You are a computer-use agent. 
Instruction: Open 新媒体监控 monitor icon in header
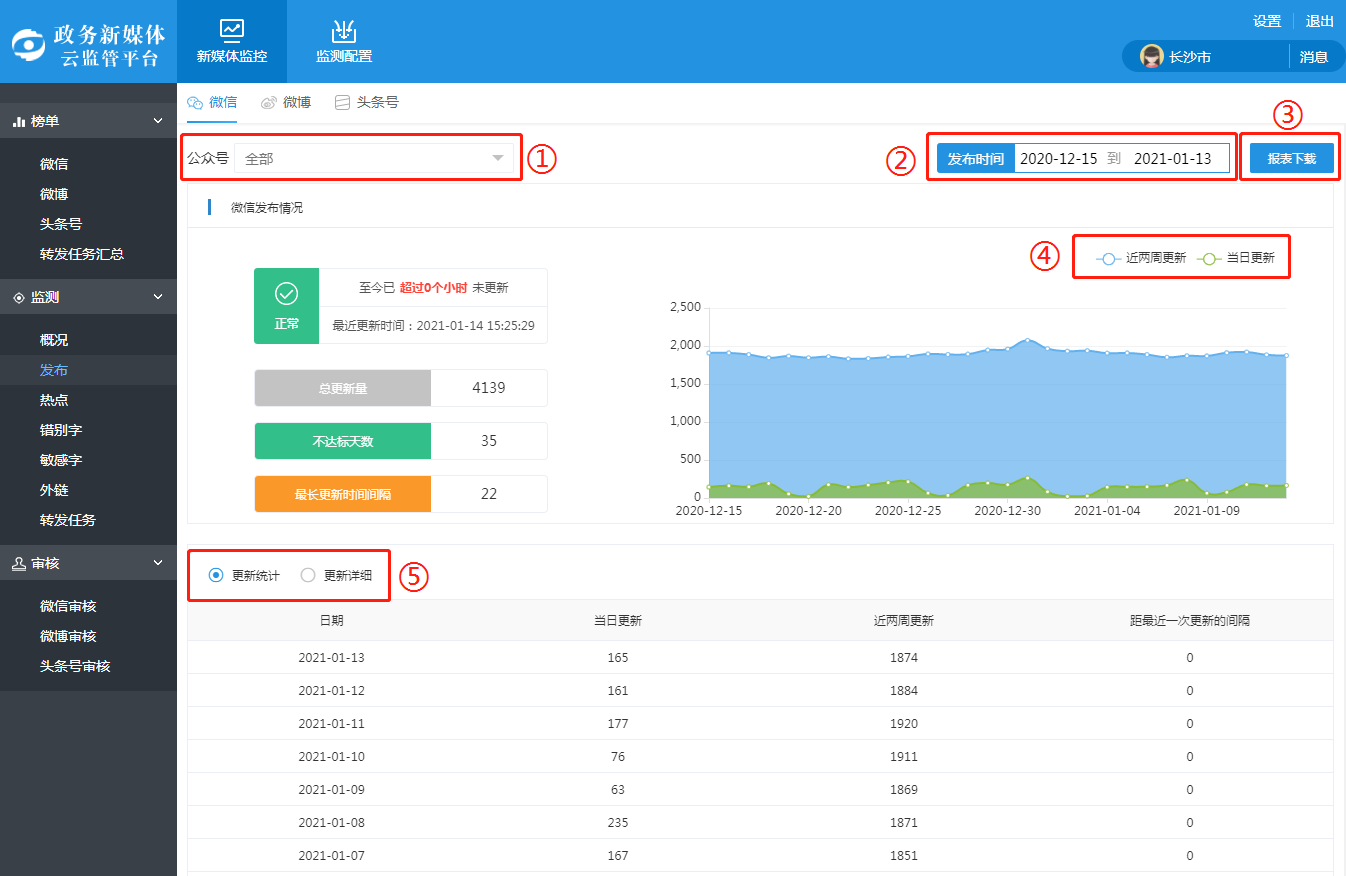(x=232, y=30)
